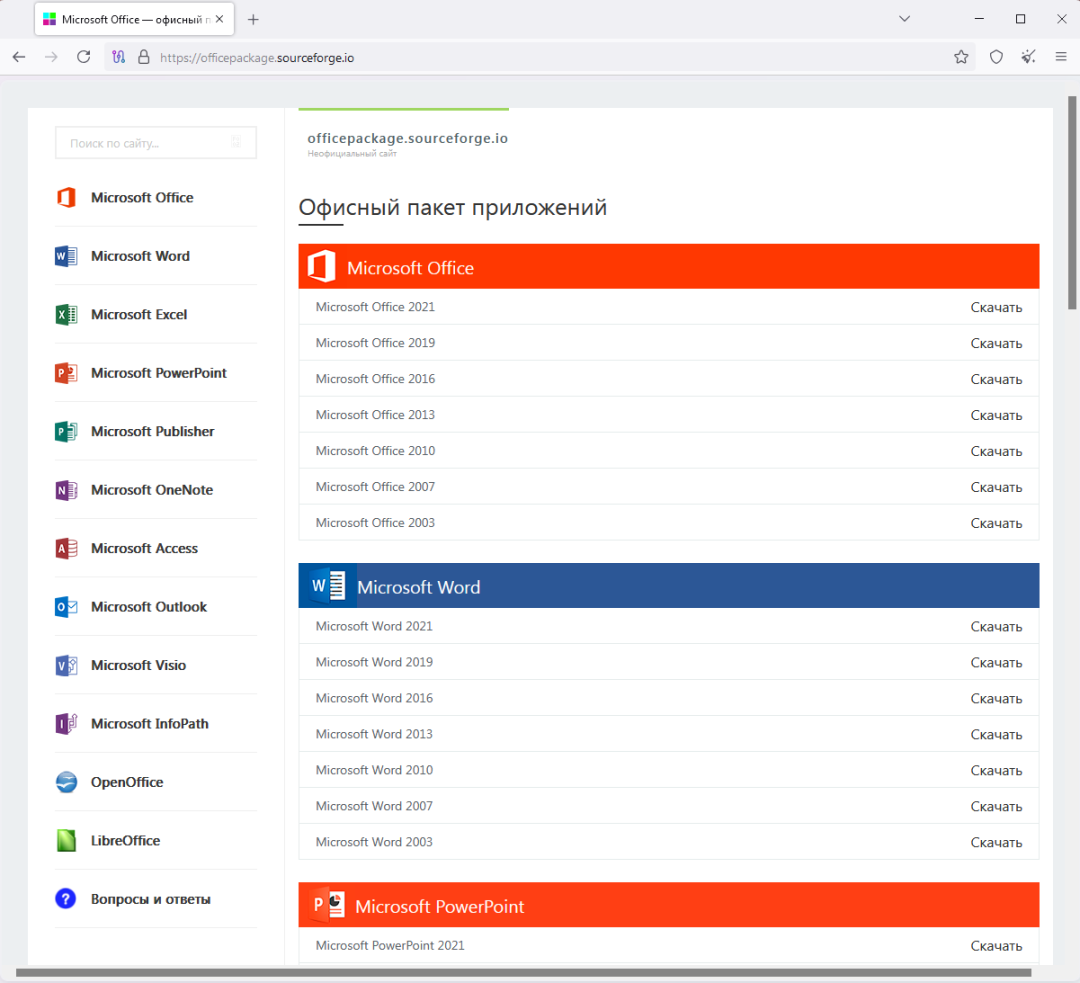
Task: Click the Microsoft Word sidebar icon
Action: pyautogui.click(x=66, y=256)
